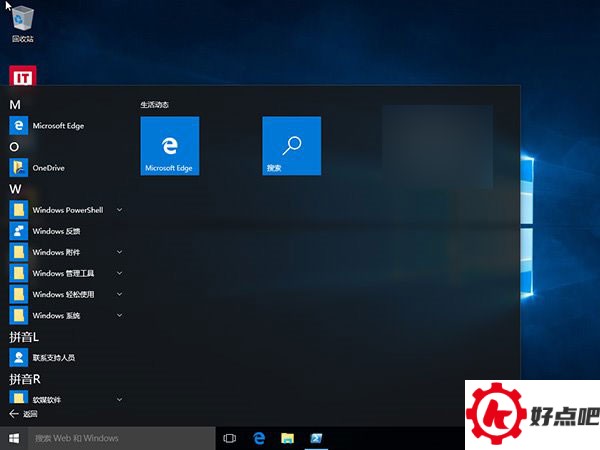Expand the Windows 轻松使用 chevron

119,294
